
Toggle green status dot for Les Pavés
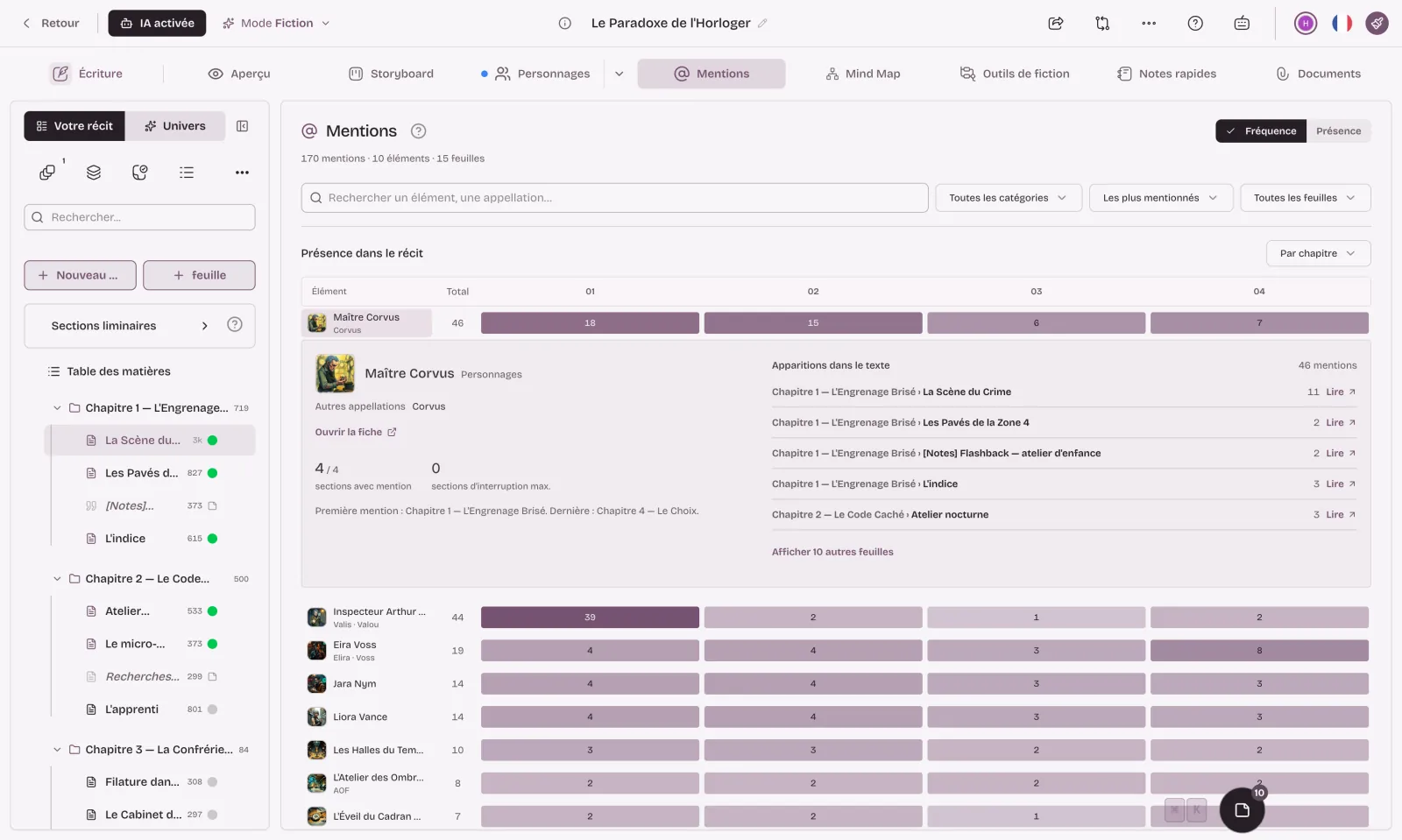212,473
